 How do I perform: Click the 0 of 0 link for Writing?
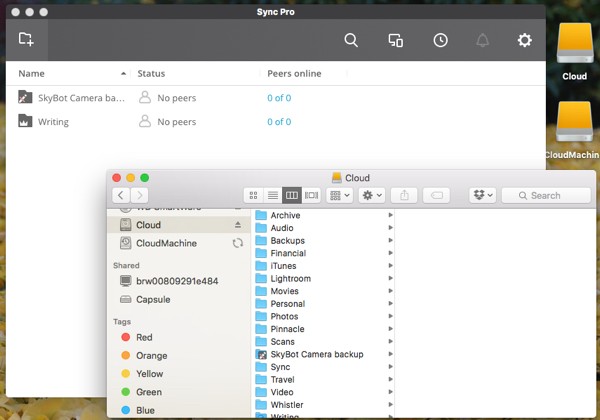[279, 122]
